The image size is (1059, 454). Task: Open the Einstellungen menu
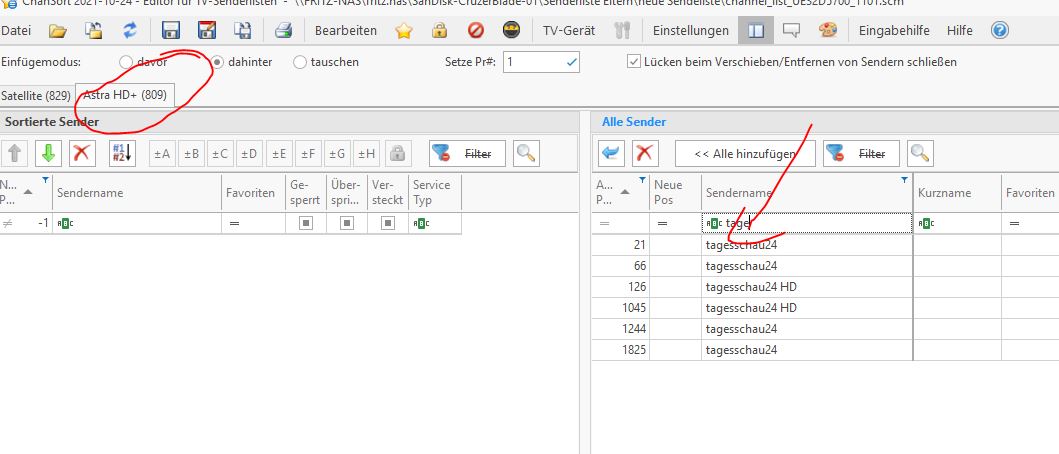pos(690,30)
